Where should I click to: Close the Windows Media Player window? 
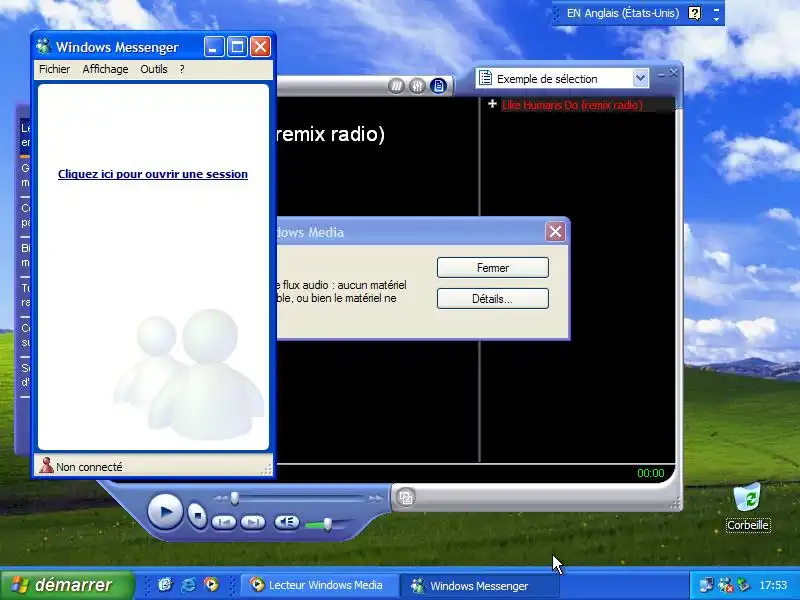click(x=673, y=73)
